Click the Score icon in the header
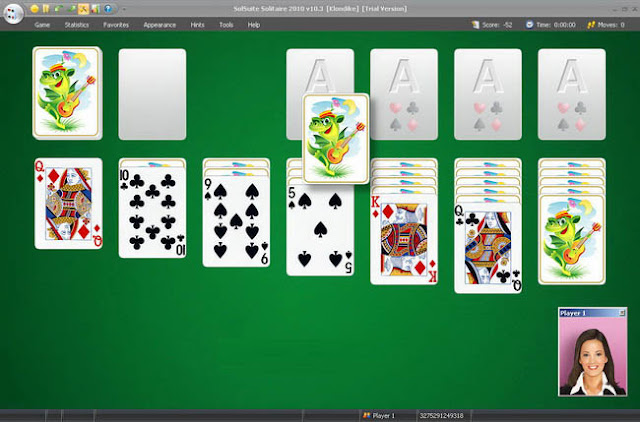Image resolution: width=640 pixels, height=422 pixels. tap(476, 25)
